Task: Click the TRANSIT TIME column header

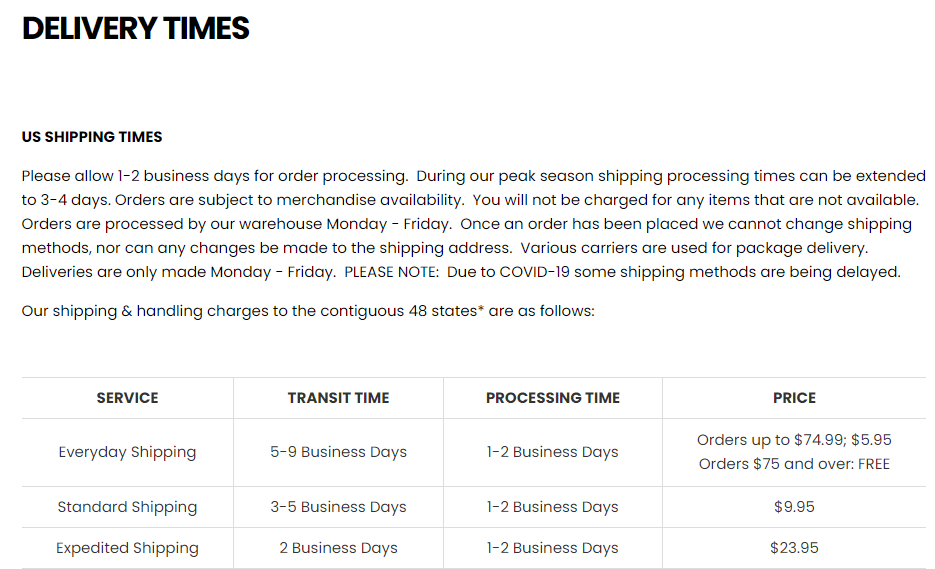Action: [338, 398]
